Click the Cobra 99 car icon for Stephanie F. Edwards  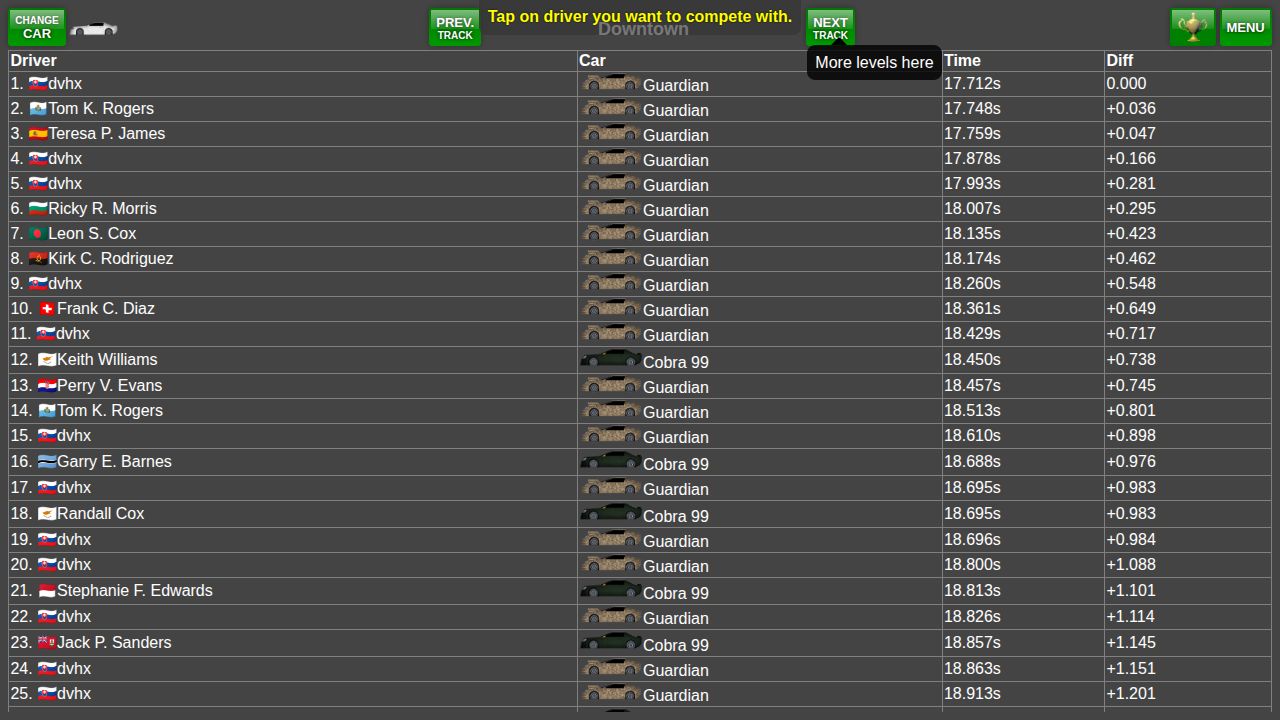(x=610, y=590)
